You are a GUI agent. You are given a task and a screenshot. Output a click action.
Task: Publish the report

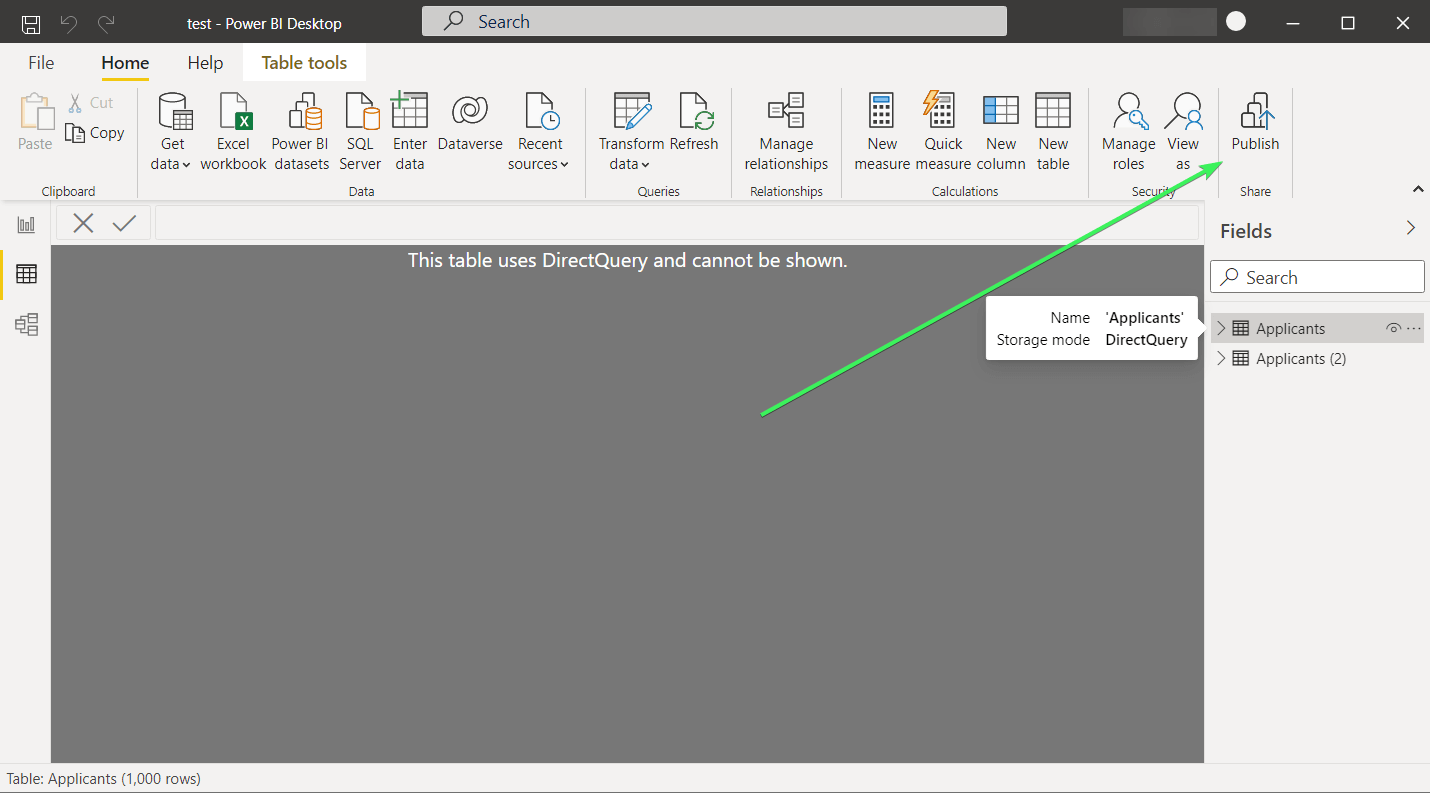coord(1255,123)
